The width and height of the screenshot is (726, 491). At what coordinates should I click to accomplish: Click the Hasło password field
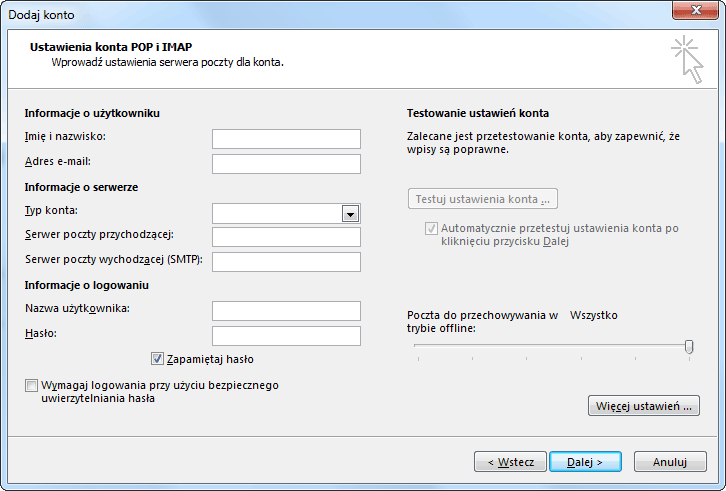click(286, 336)
